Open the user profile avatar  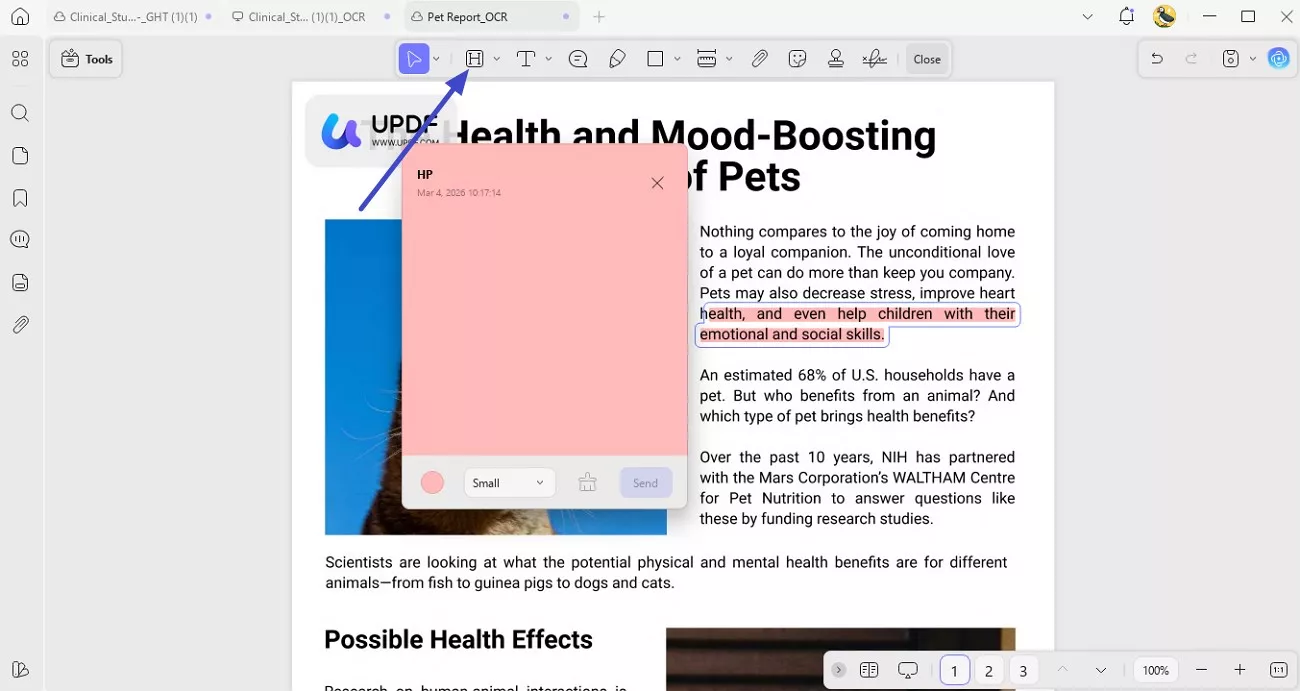pos(1164,16)
